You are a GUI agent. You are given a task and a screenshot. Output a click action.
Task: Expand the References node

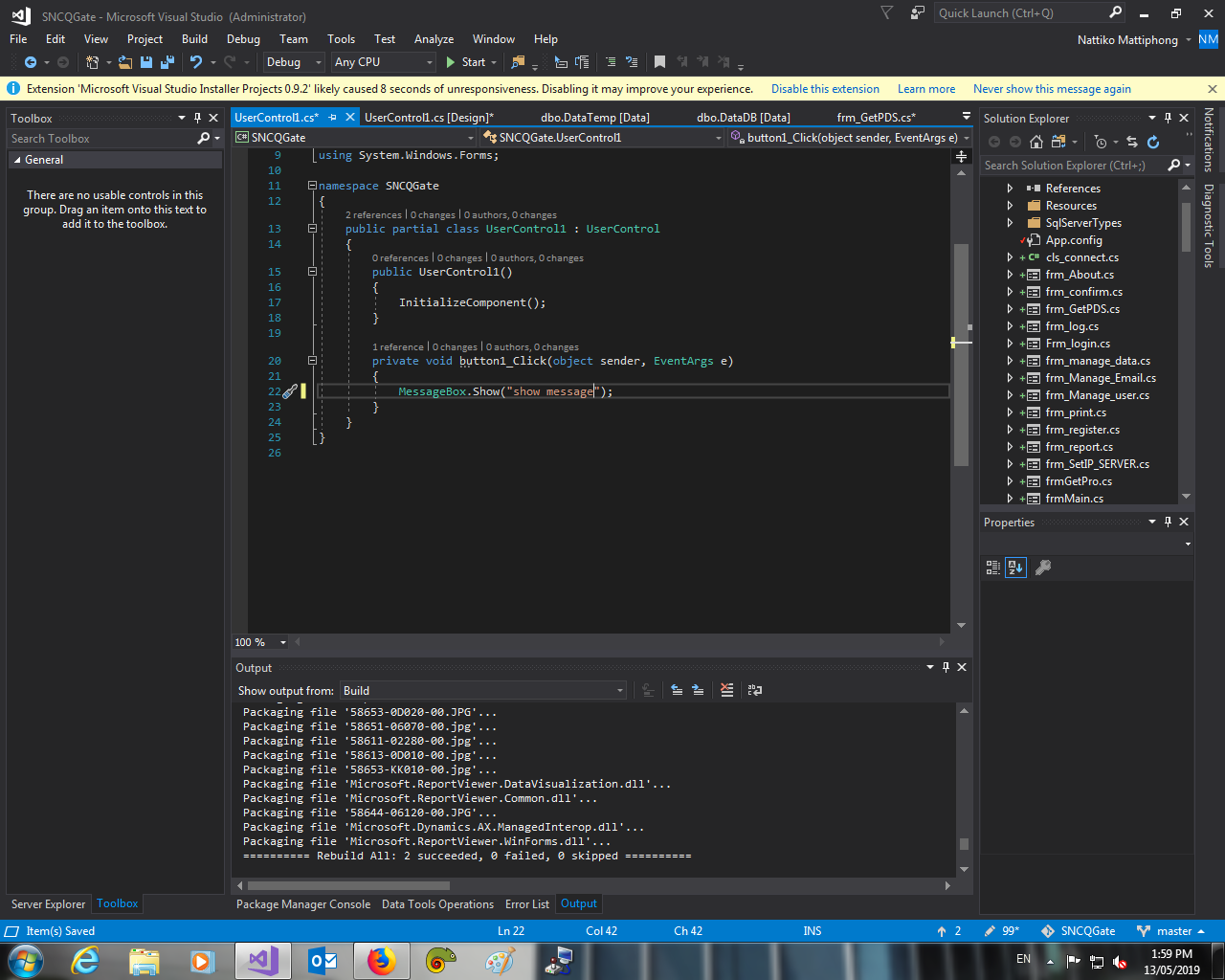[1010, 189]
